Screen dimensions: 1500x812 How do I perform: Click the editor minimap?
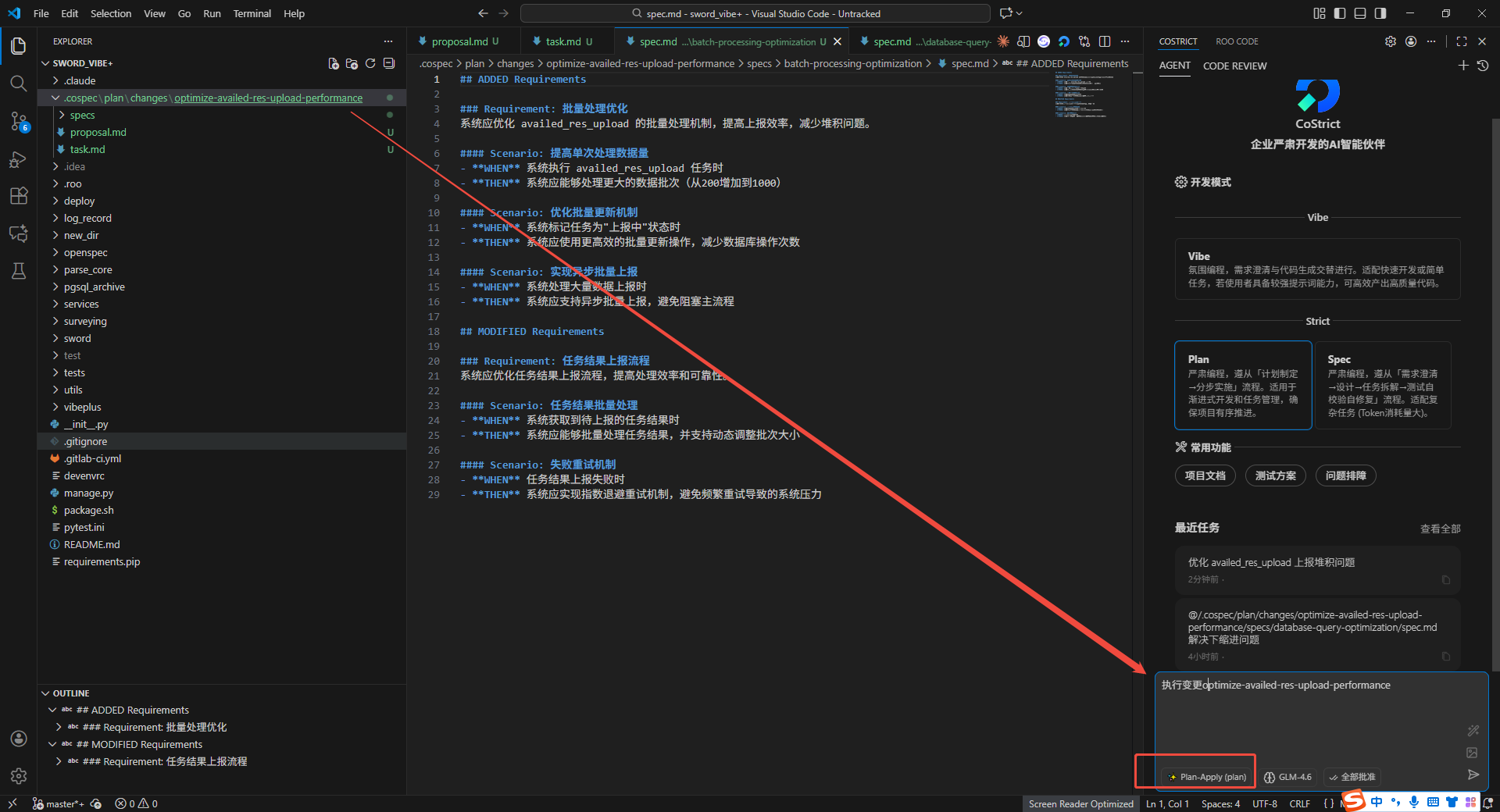(1080, 95)
